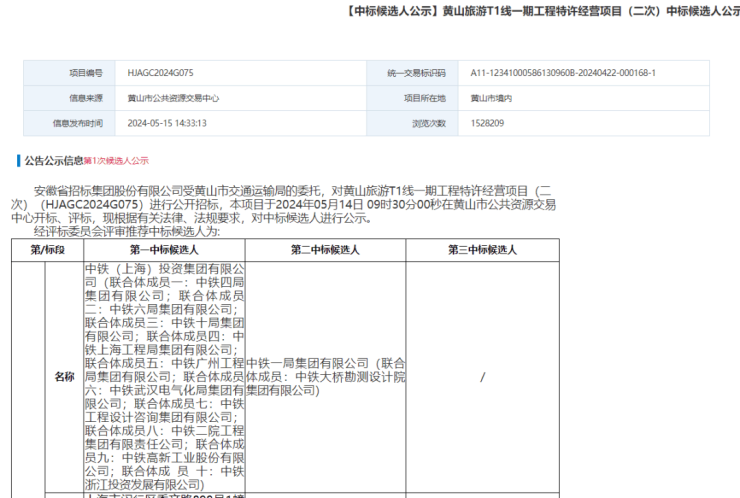740x498 pixels.
Task: Select project number HJAGC2024G075 value
Action: [159, 73]
